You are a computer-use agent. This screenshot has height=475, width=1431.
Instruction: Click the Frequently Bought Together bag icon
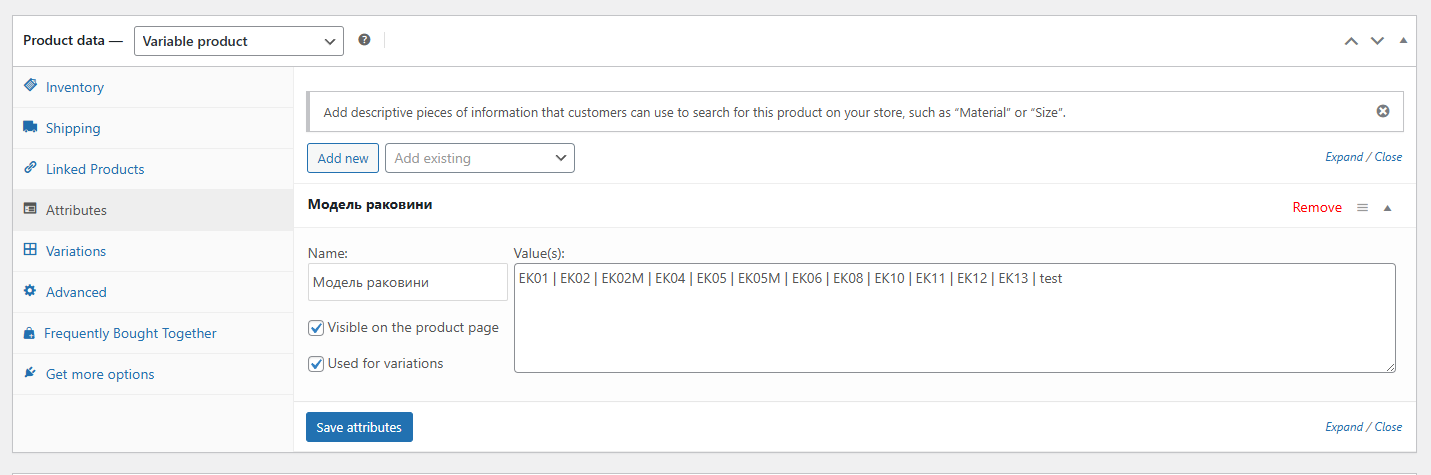(x=29, y=333)
